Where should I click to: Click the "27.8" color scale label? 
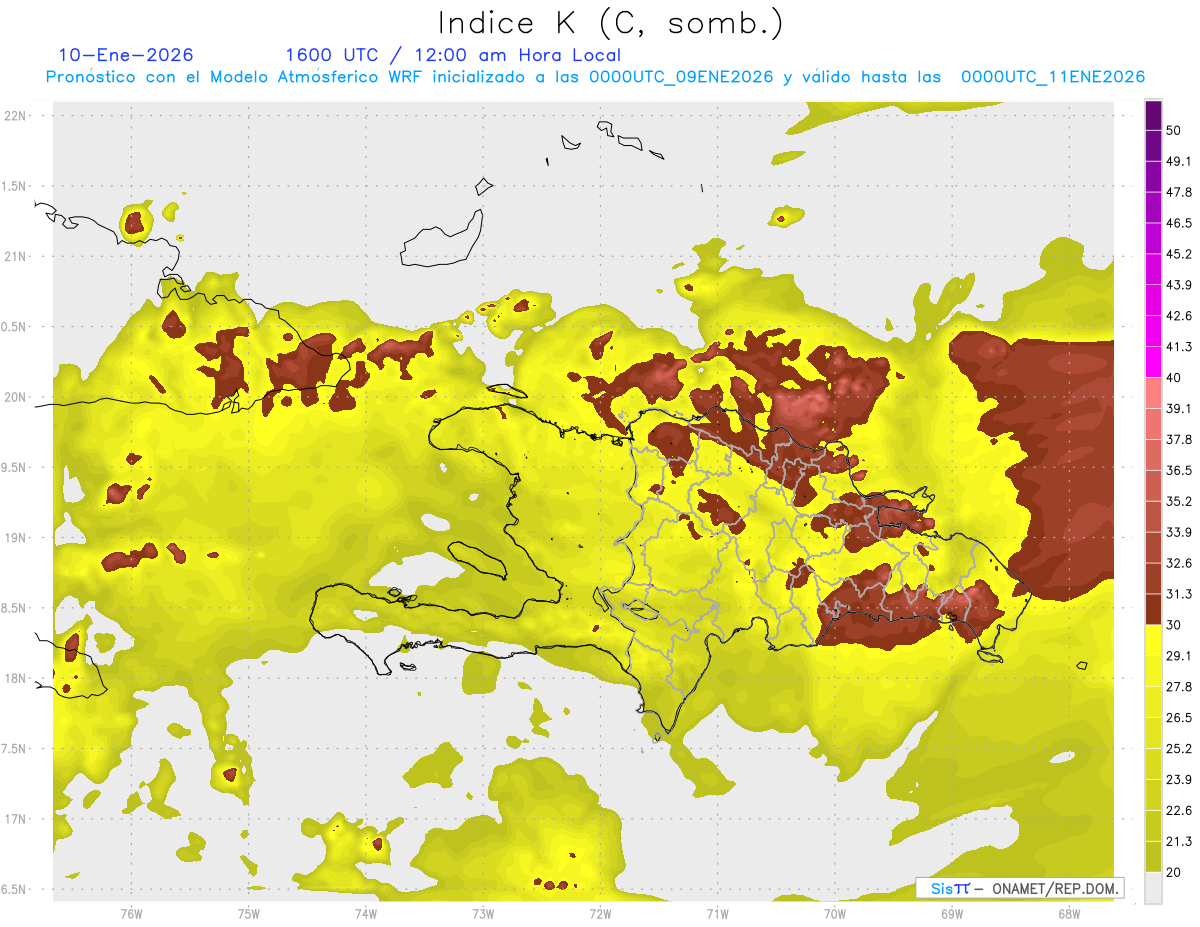point(1179,686)
